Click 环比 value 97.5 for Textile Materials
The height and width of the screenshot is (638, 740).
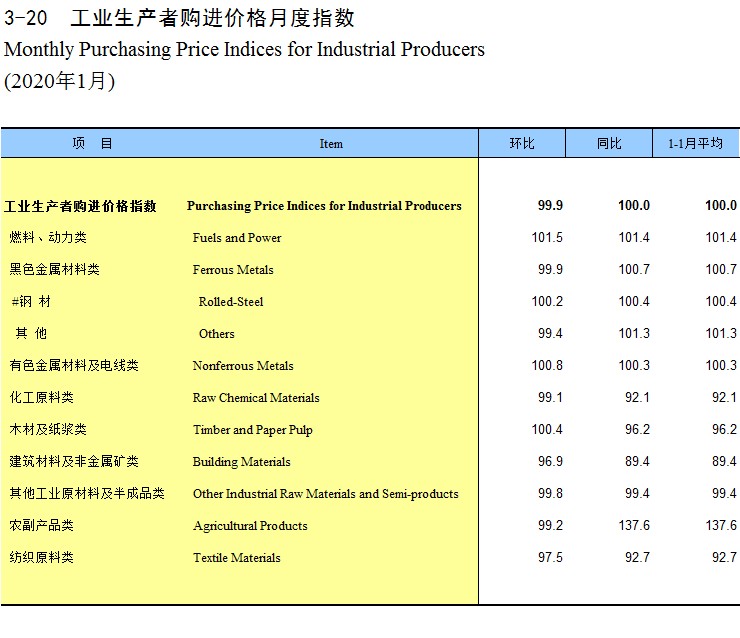pyautogui.click(x=550, y=557)
